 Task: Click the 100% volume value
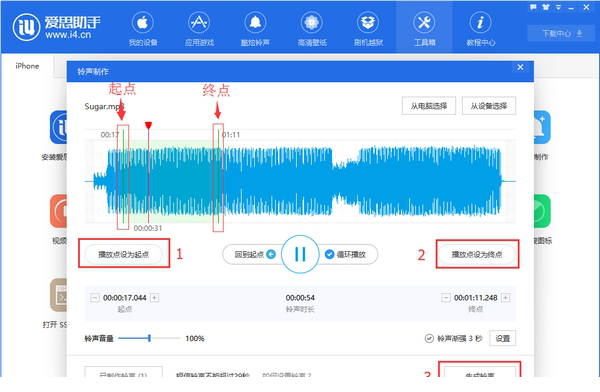point(195,338)
